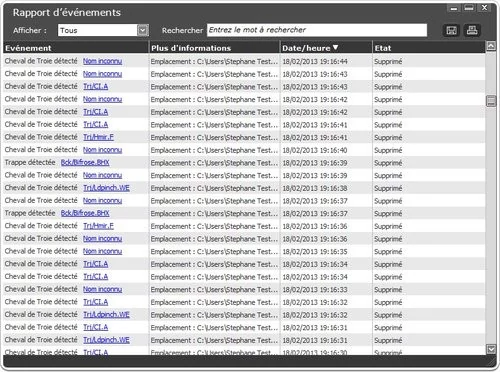Open Bck/Bifrose.BHX link in 19:16:39 row
The height and width of the screenshot is (372, 500).
[x=85, y=162]
